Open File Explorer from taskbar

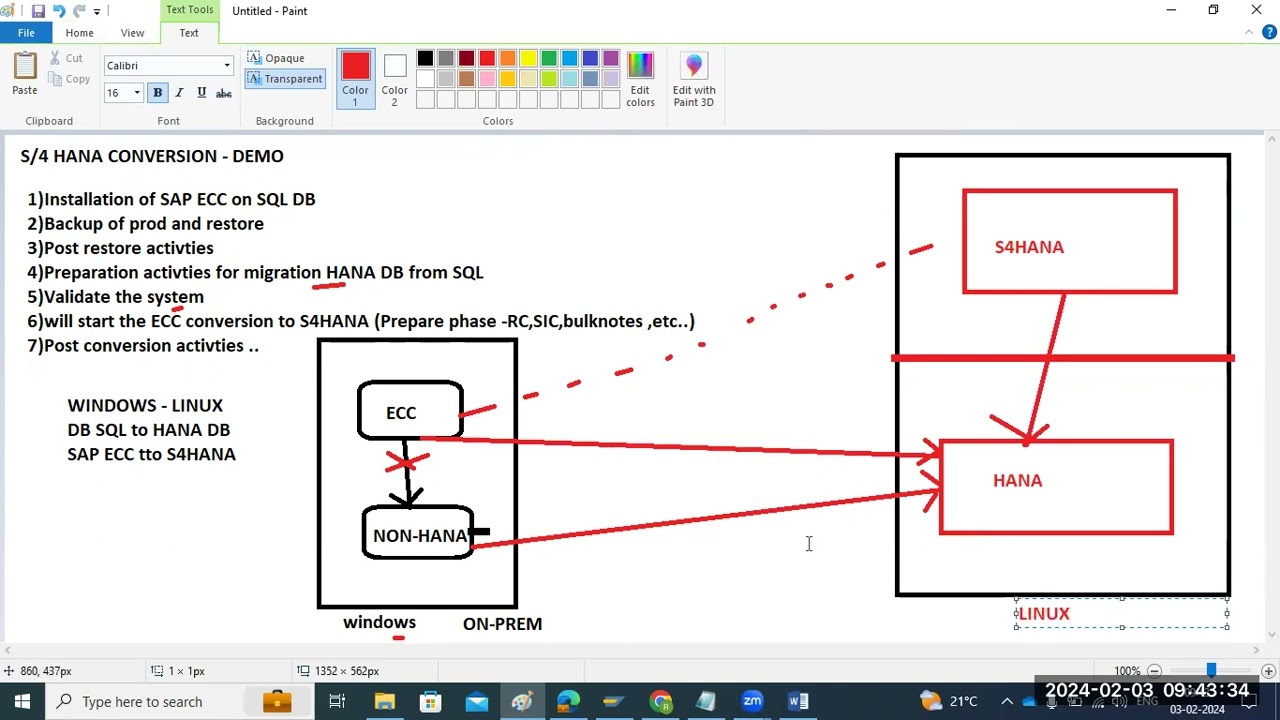tap(384, 701)
